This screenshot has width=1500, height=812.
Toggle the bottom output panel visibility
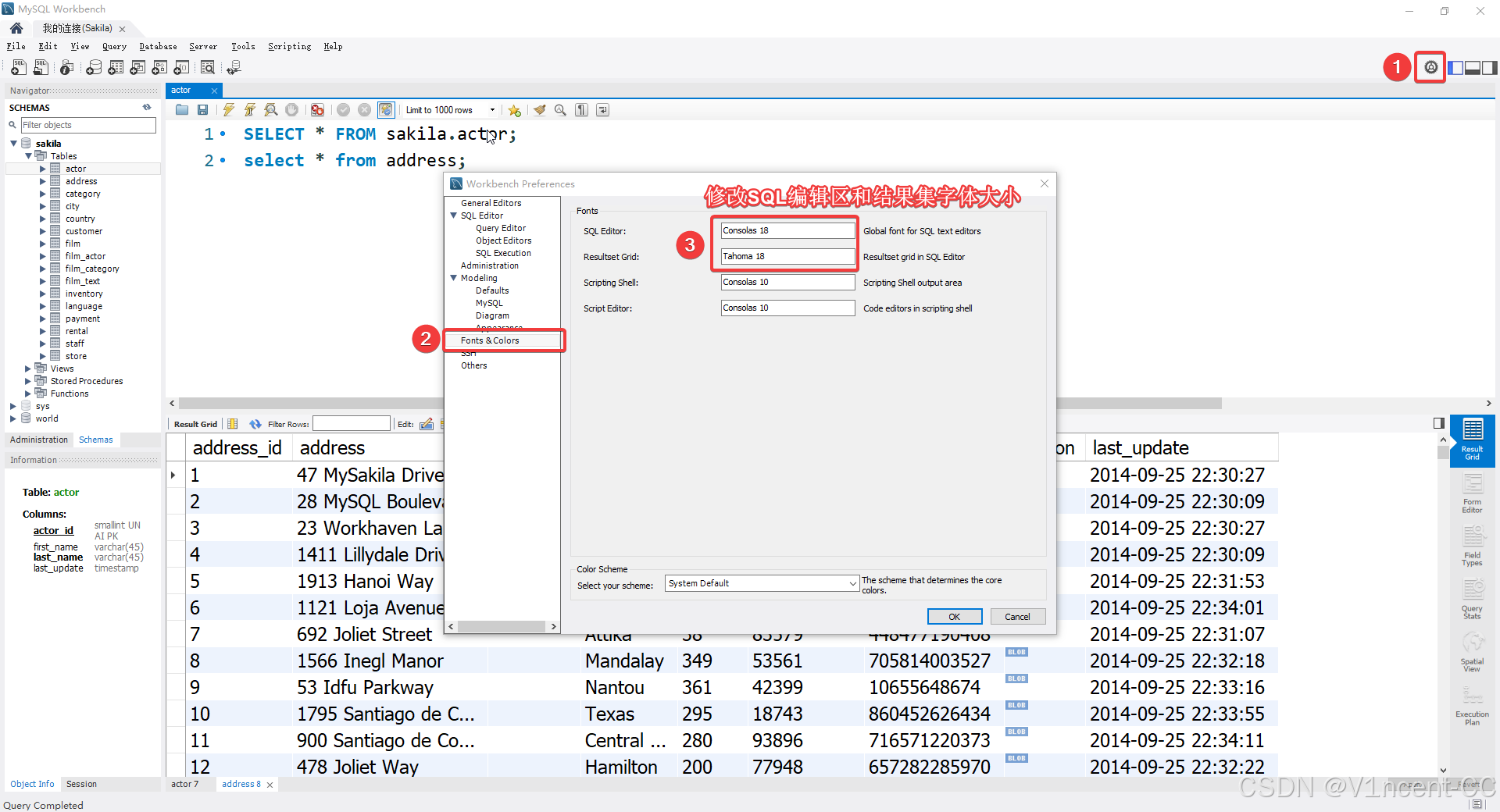pyautogui.click(x=1473, y=68)
